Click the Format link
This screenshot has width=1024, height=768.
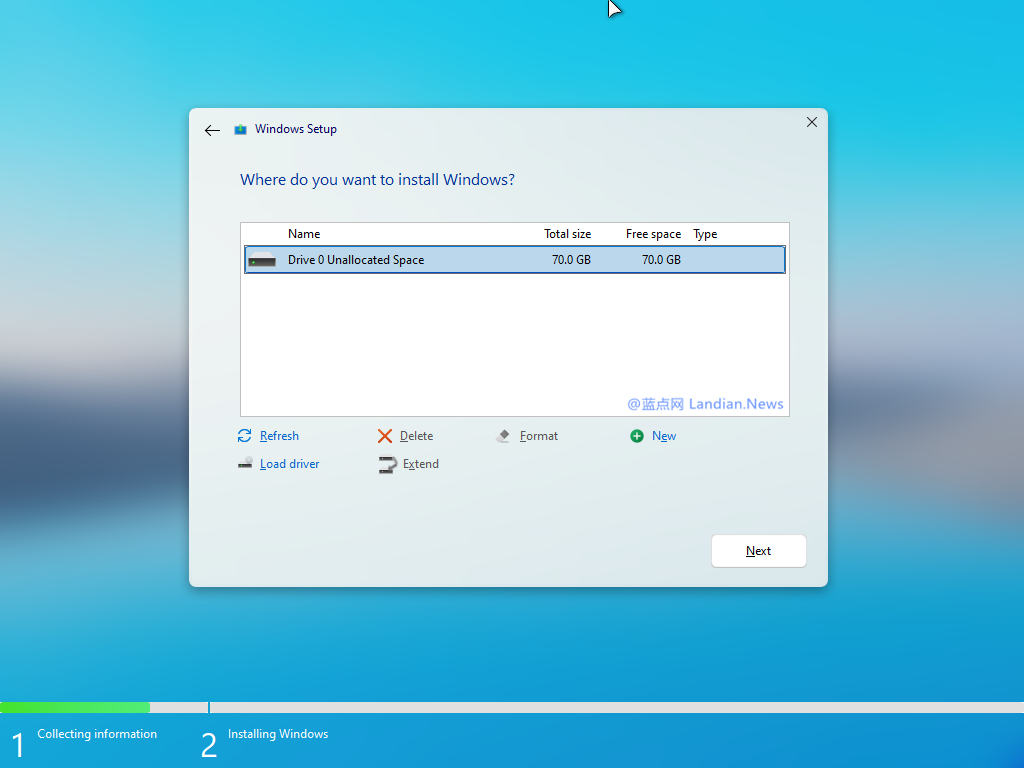point(539,436)
